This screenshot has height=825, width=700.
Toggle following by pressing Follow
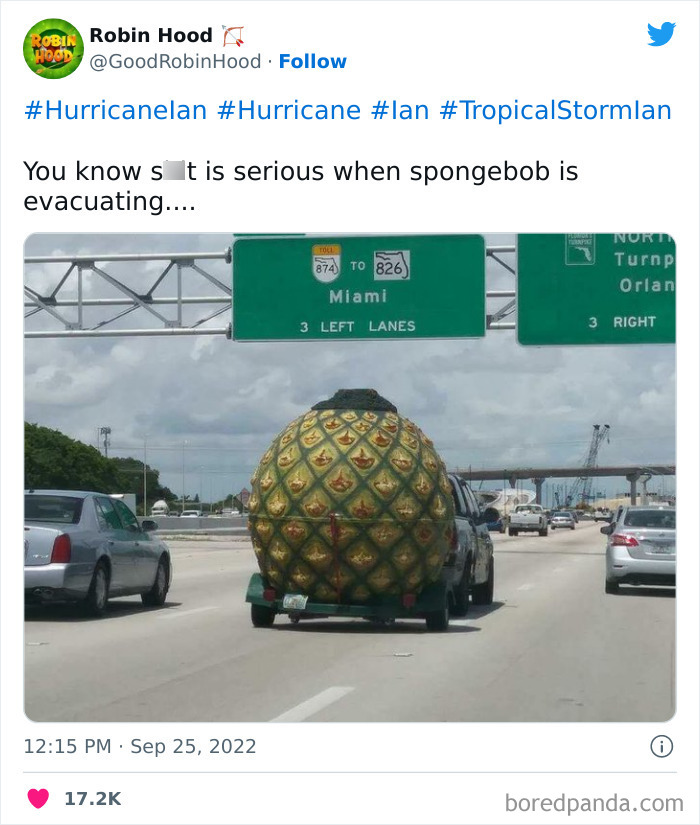[314, 62]
